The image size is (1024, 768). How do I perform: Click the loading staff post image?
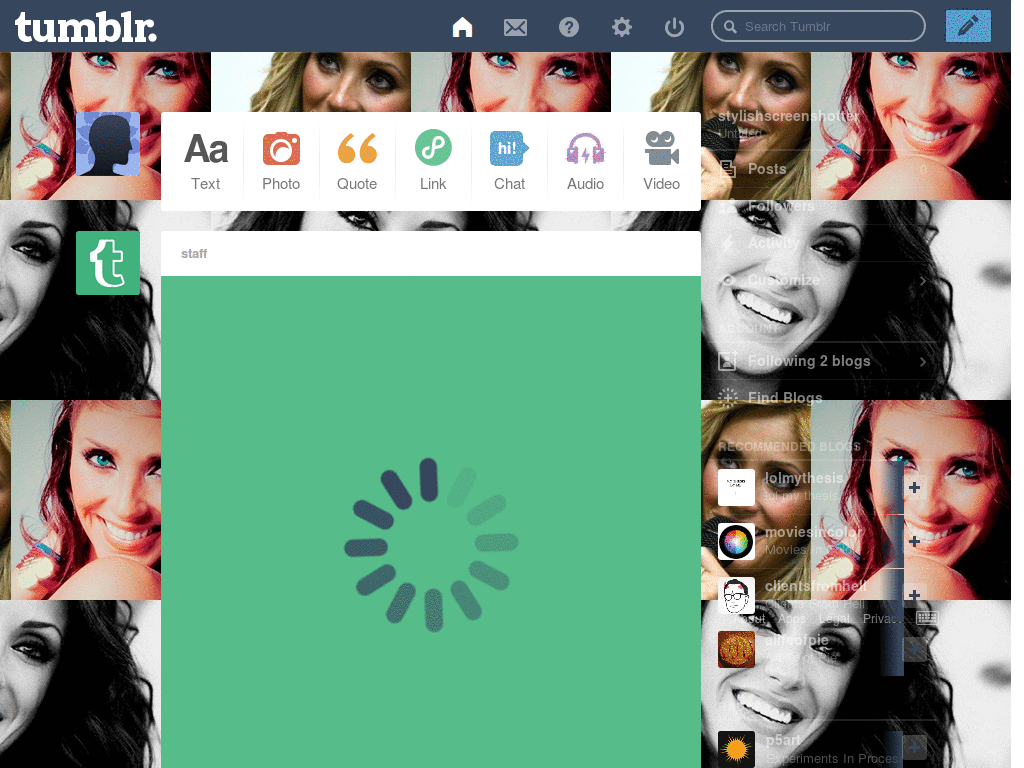point(431,522)
